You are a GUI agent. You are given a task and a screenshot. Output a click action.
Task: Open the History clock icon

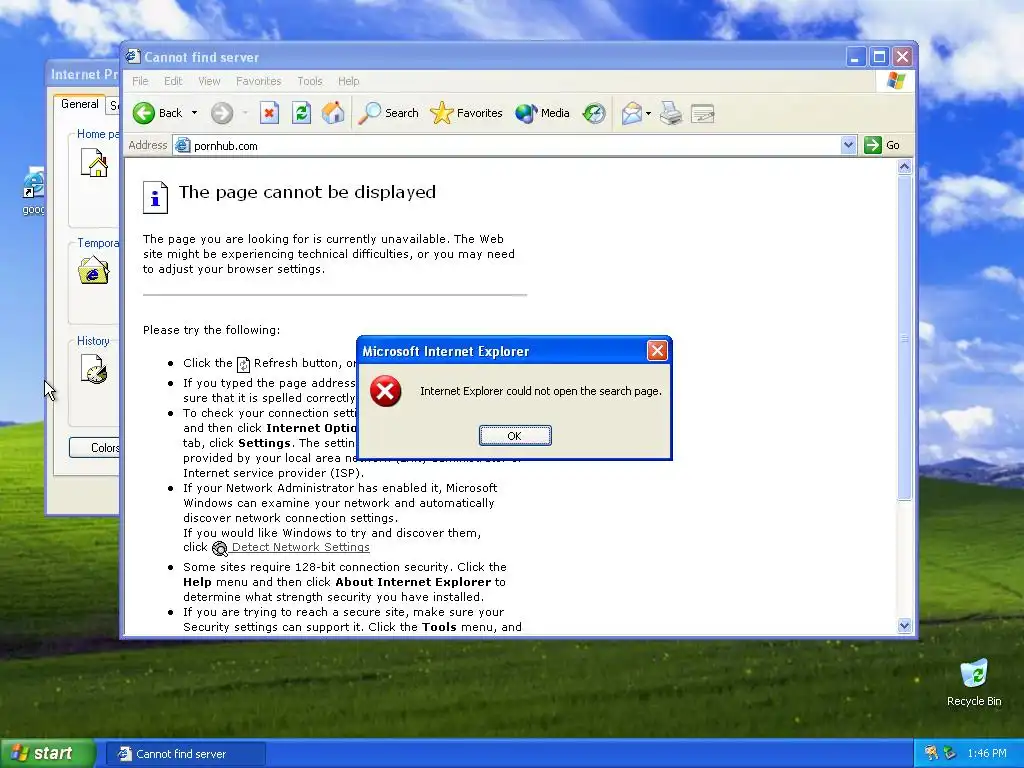[594, 113]
